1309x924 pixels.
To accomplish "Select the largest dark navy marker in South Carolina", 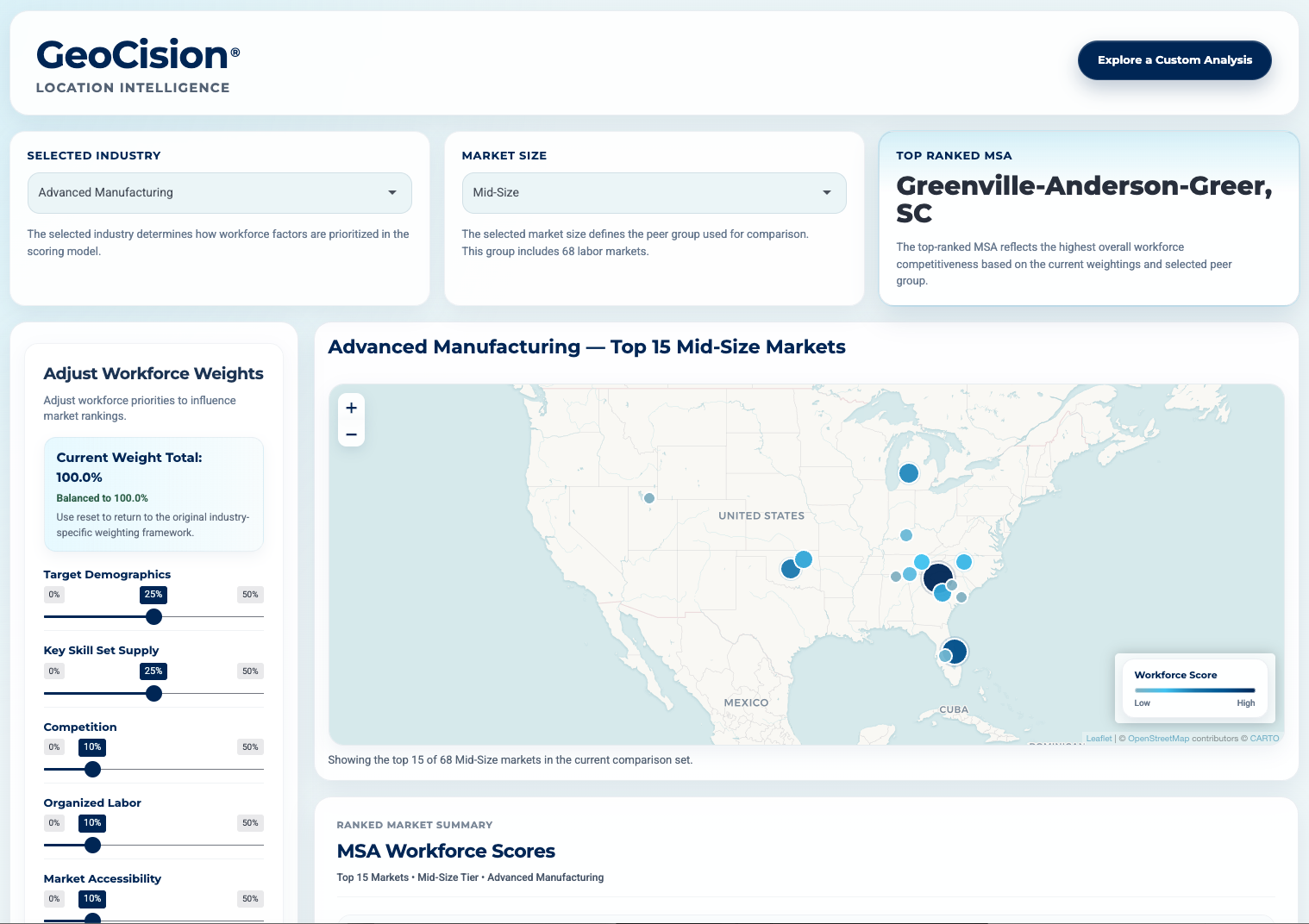I will 937,577.
